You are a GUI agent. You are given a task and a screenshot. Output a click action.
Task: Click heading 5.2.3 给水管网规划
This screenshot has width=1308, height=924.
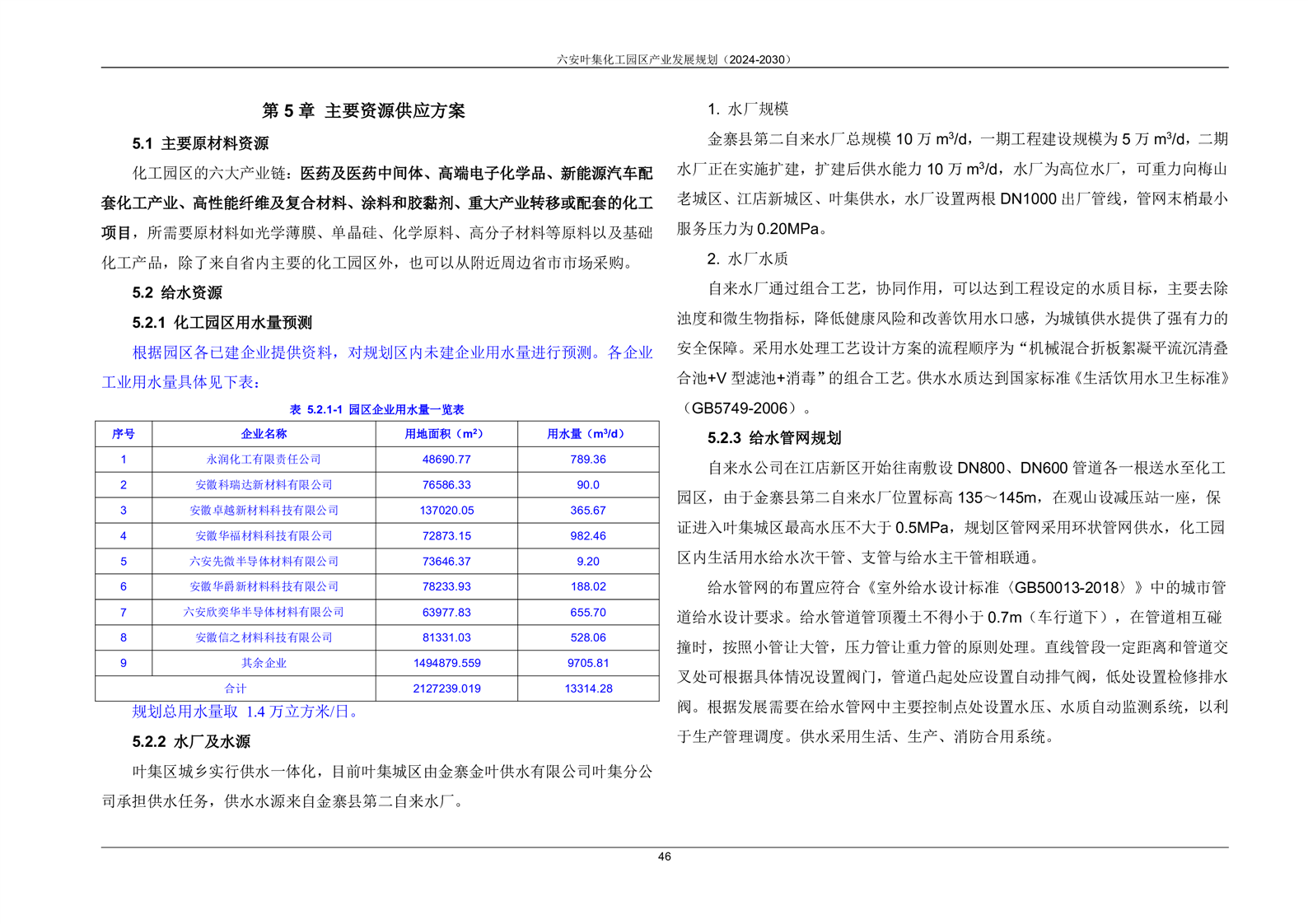click(774, 437)
